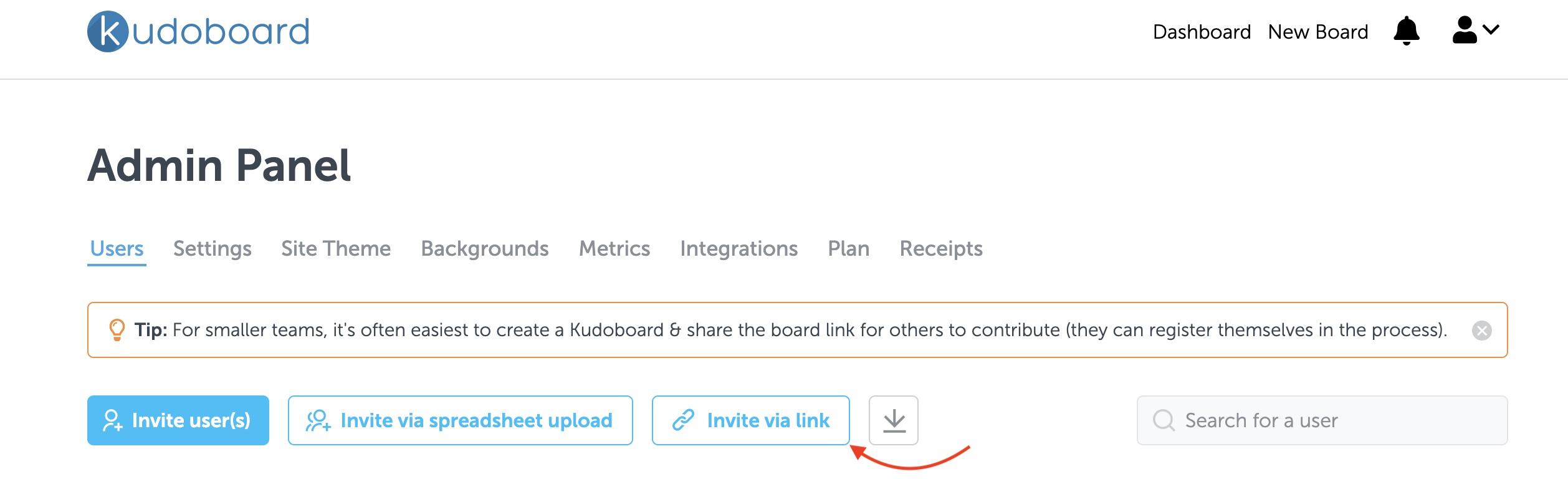Click the chain link icon on Invite via link
The image size is (1568, 479).
683,420
